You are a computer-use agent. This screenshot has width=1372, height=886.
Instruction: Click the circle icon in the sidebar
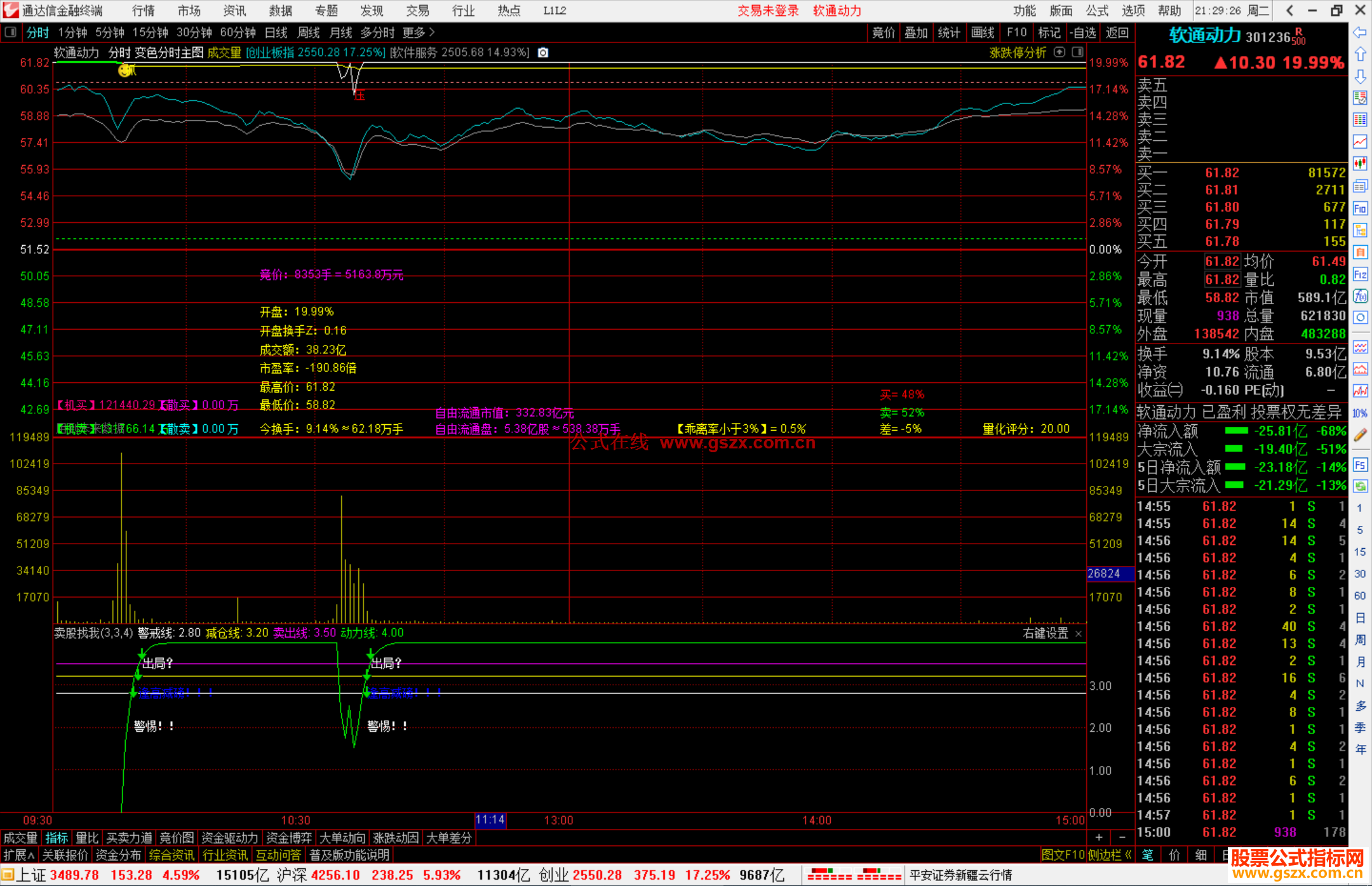[1360, 318]
